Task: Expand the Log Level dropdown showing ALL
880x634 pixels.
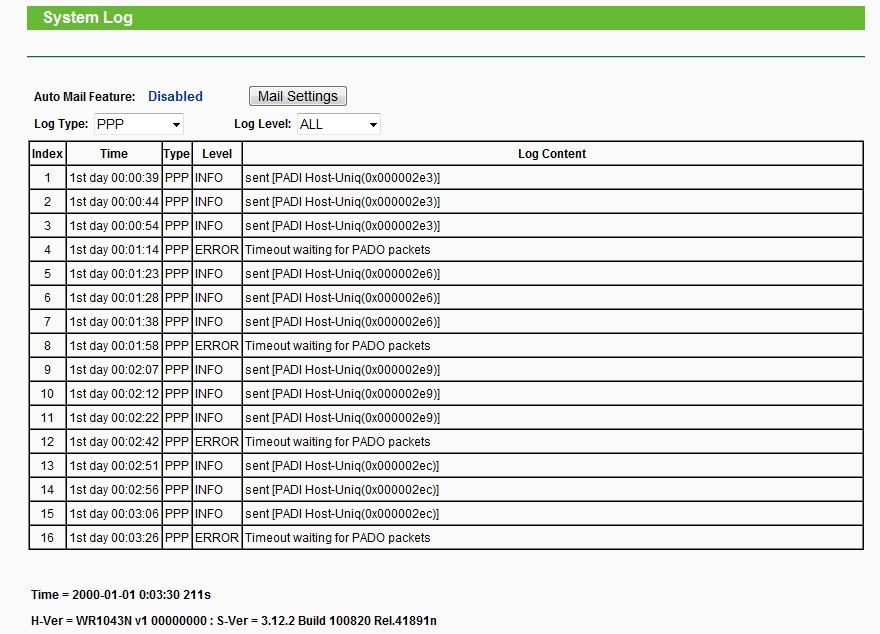Action: [338, 124]
